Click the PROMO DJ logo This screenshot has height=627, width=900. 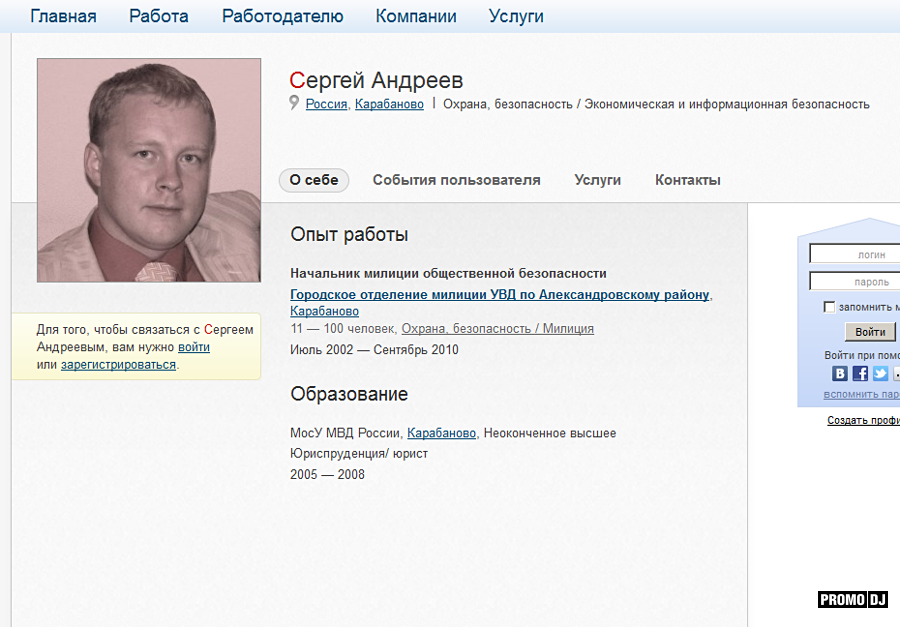pyautogui.click(x=853, y=600)
